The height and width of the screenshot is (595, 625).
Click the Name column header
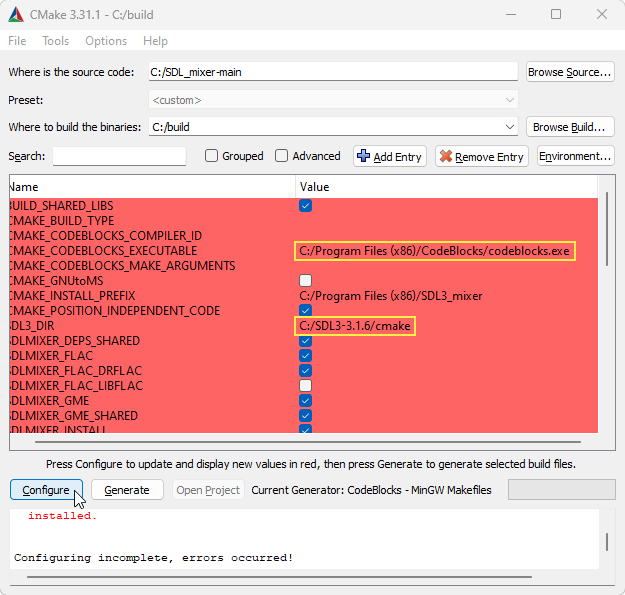[152, 187]
